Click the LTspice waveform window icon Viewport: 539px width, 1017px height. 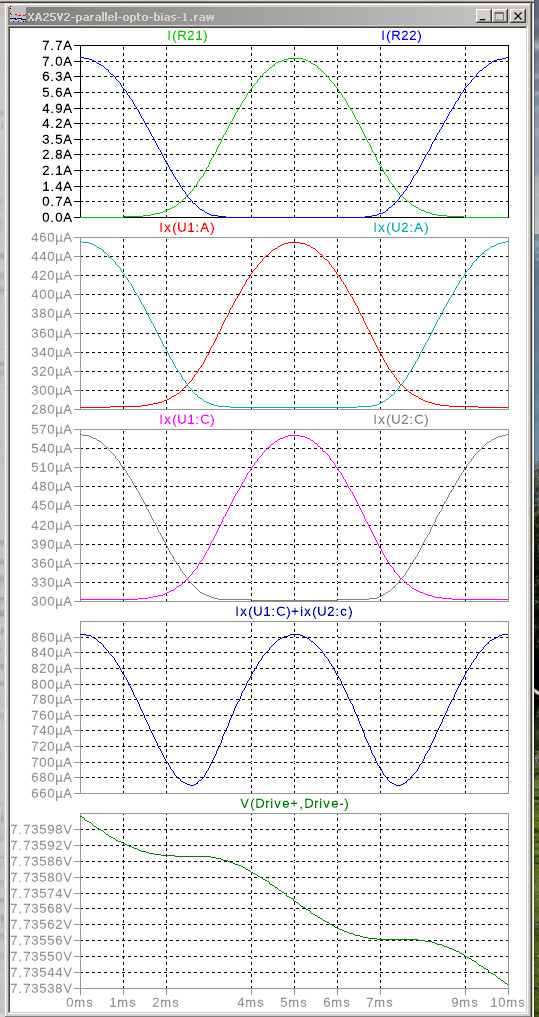tap(18, 17)
